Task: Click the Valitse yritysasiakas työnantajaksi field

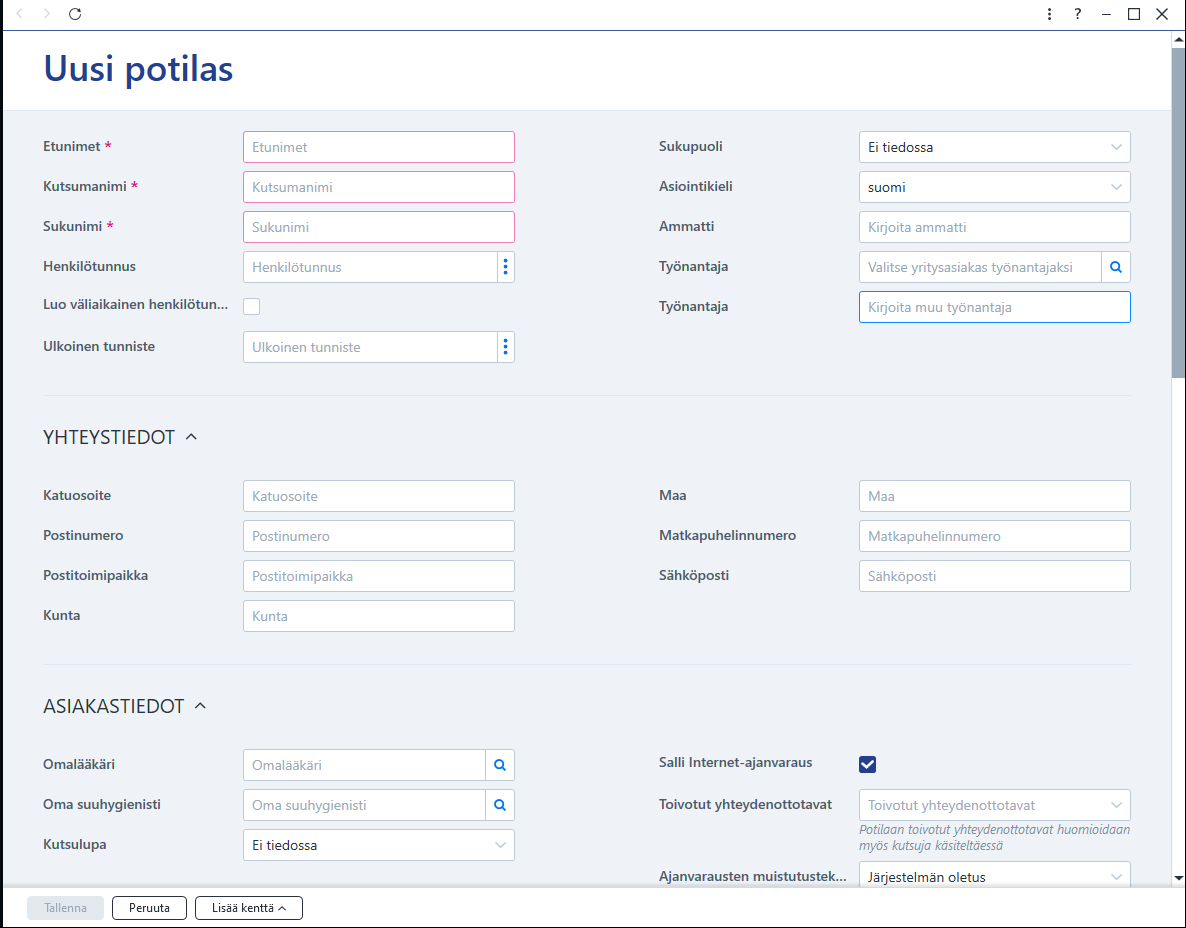Action: coord(980,267)
